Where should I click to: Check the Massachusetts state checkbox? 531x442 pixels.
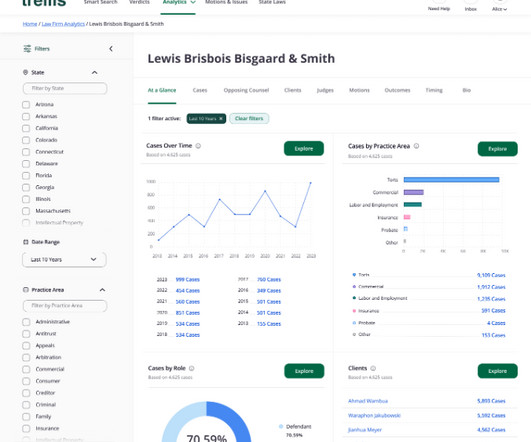[26, 211]
